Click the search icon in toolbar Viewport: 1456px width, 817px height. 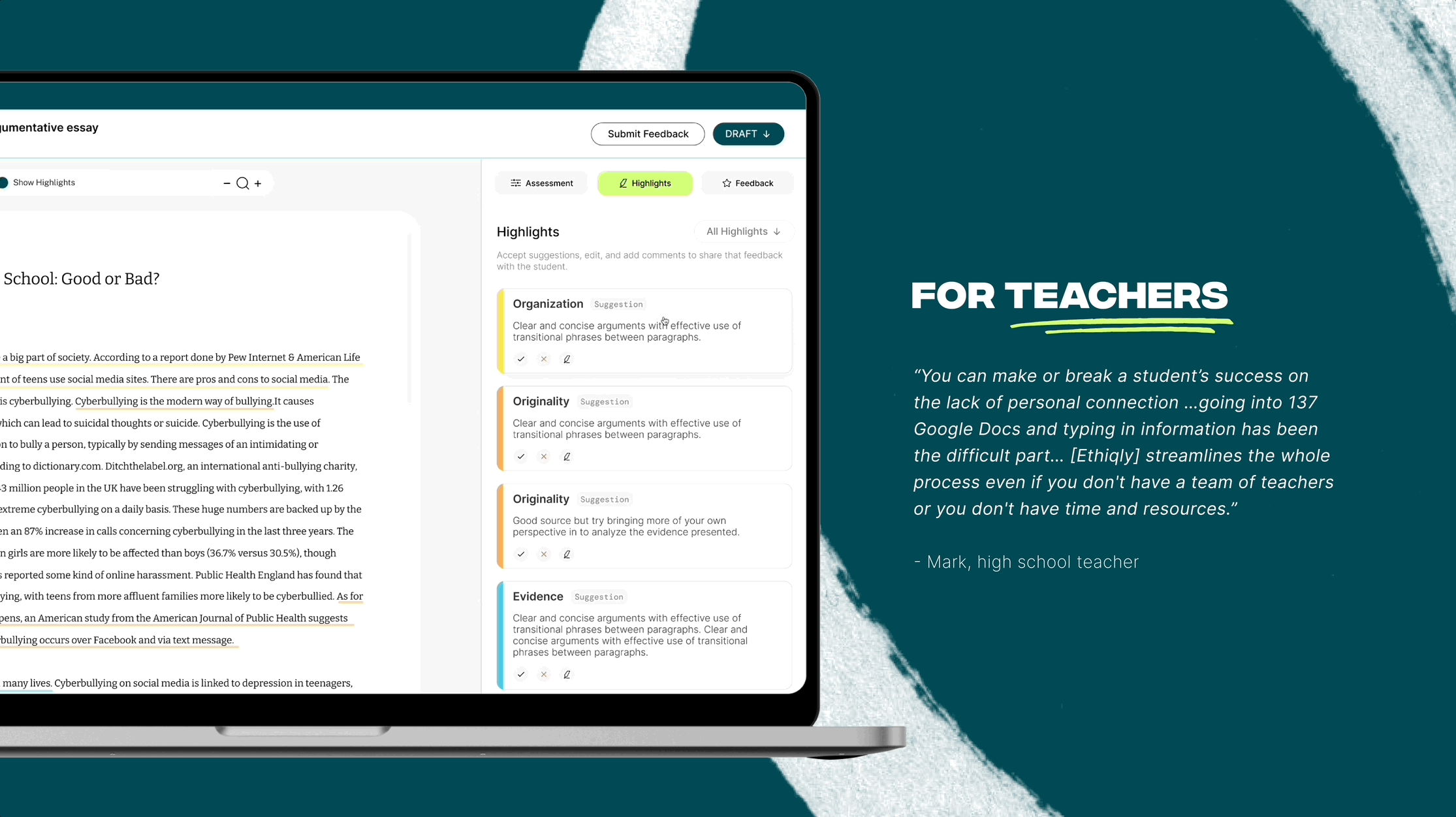(x=243, y=183)
